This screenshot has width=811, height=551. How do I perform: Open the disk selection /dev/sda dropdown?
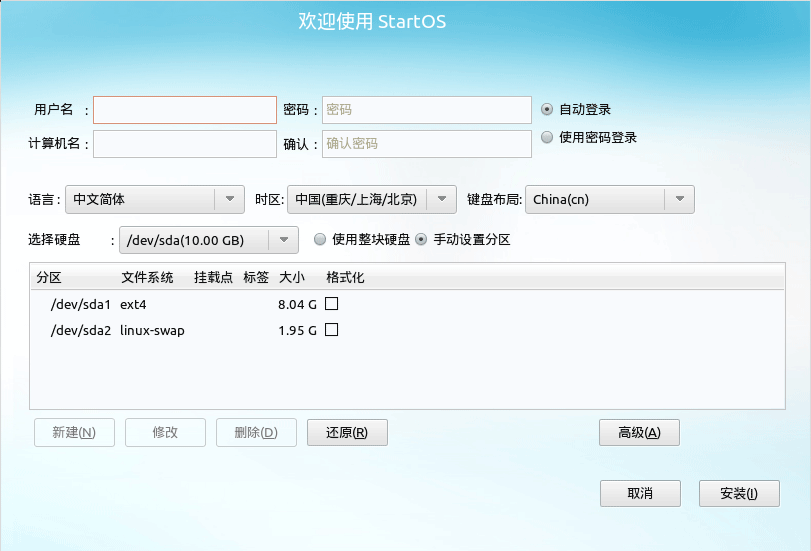[208, 240]
